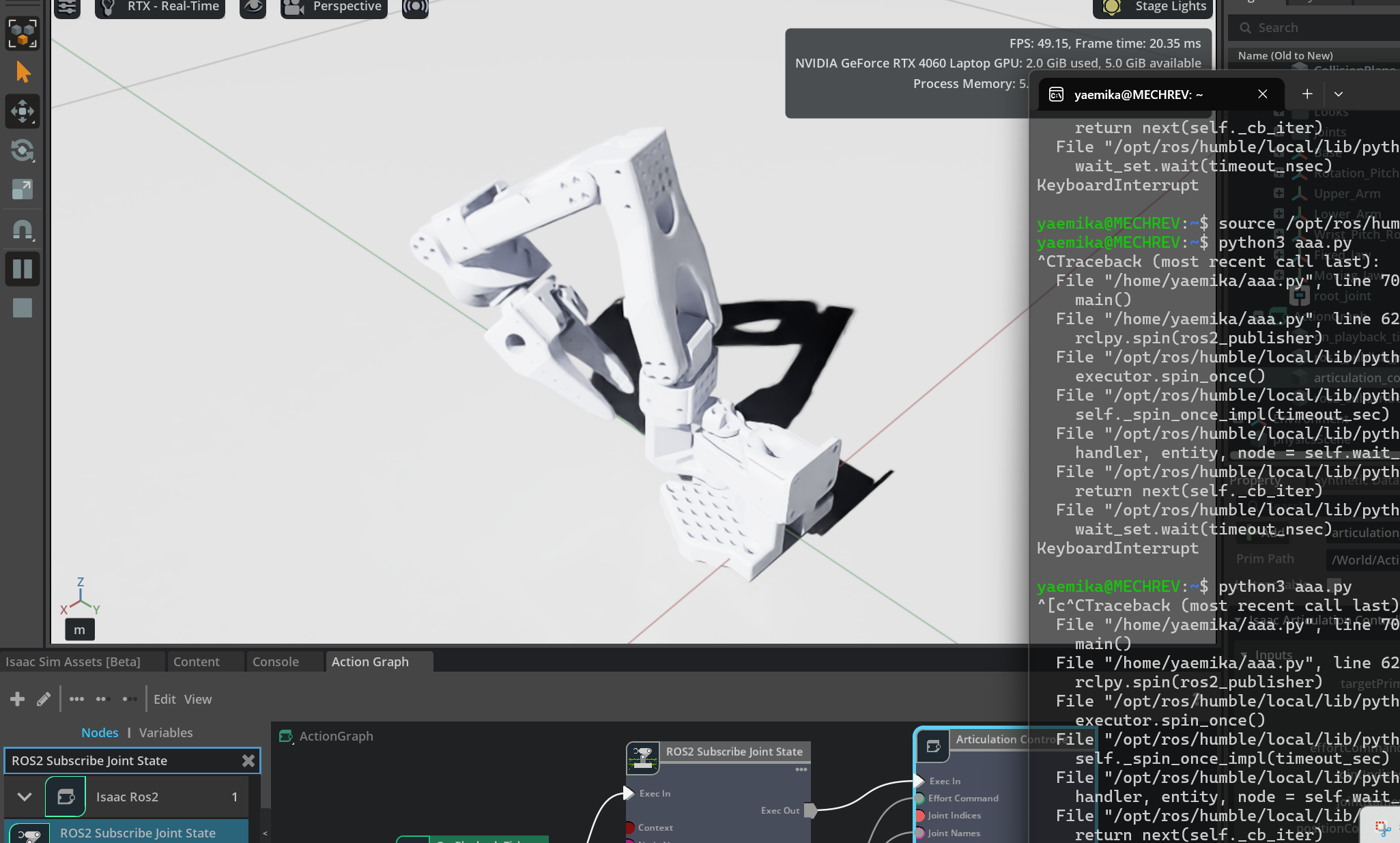Choose the Move gizmo tool
The image size is (1400, 843).
23,111
